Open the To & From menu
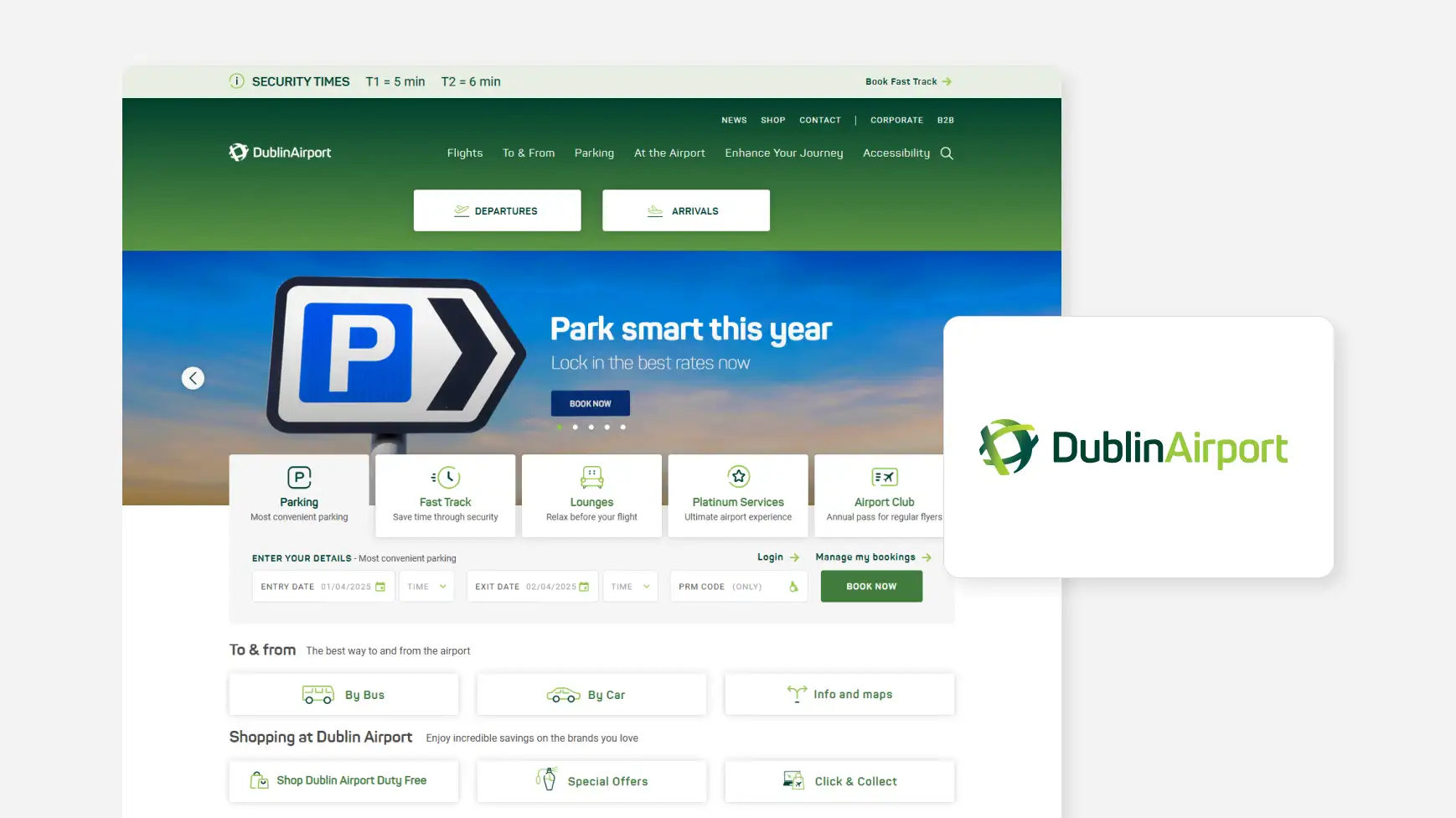Screen dimensions: 1456x818 (x=529, y=153)
